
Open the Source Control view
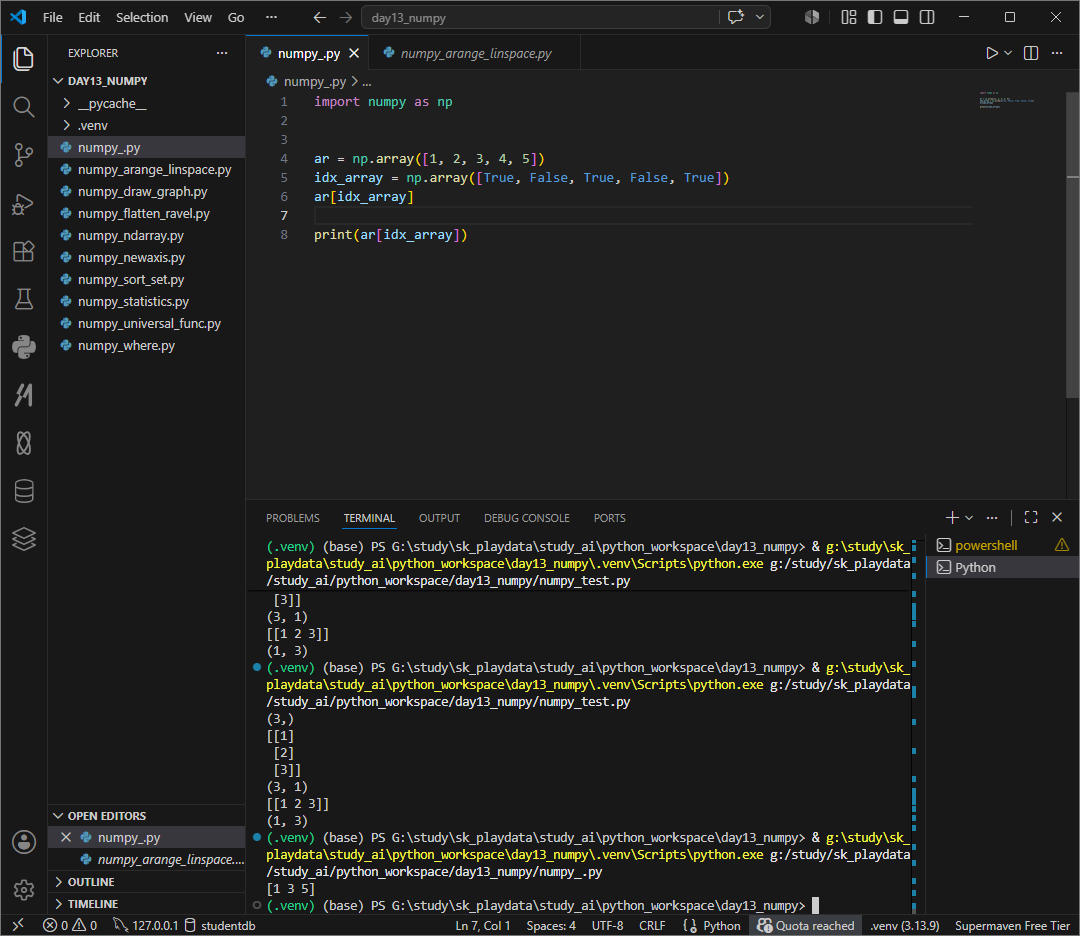(23, 155)
